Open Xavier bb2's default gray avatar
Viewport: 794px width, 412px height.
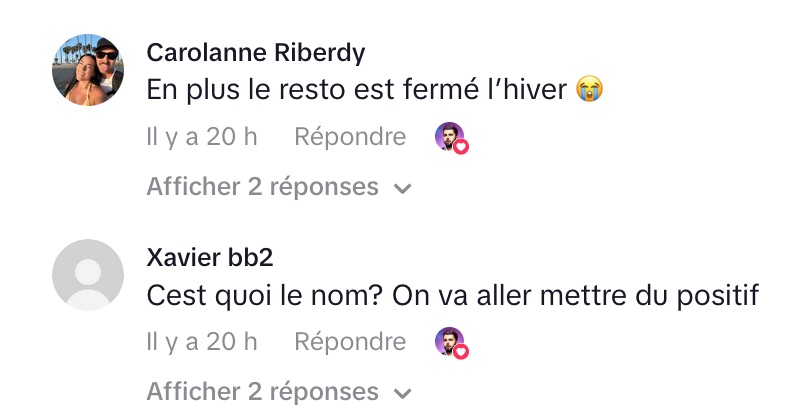pos(87,275)
